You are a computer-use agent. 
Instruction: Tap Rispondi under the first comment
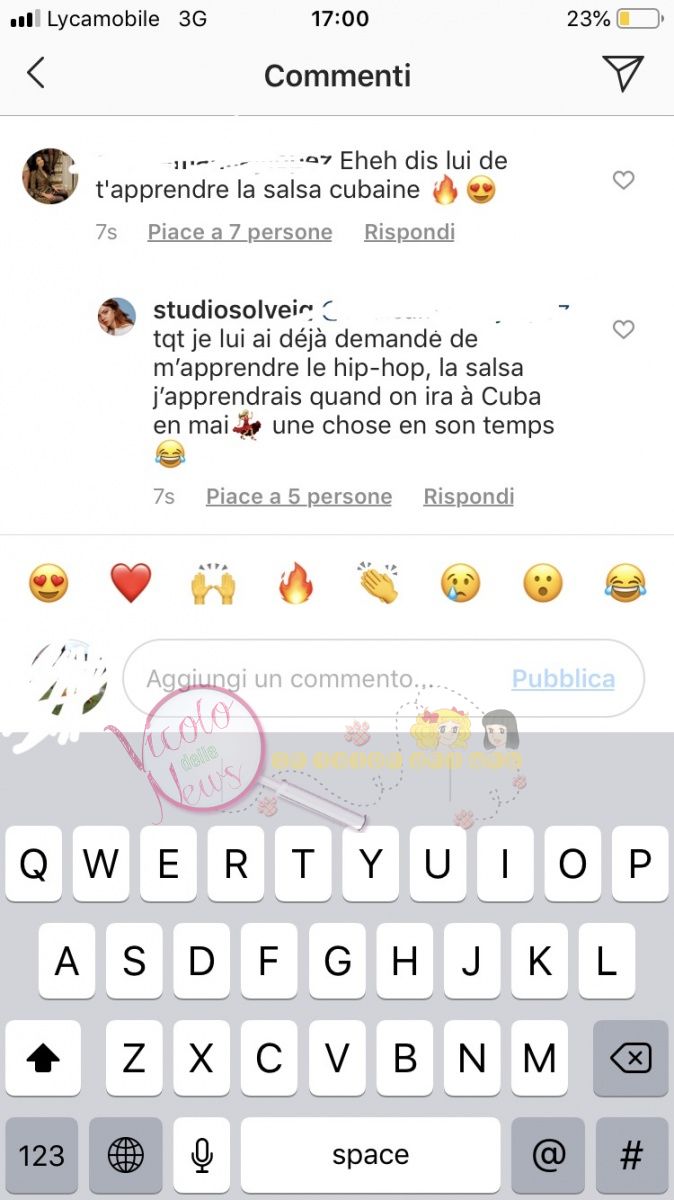click(409, 232)
